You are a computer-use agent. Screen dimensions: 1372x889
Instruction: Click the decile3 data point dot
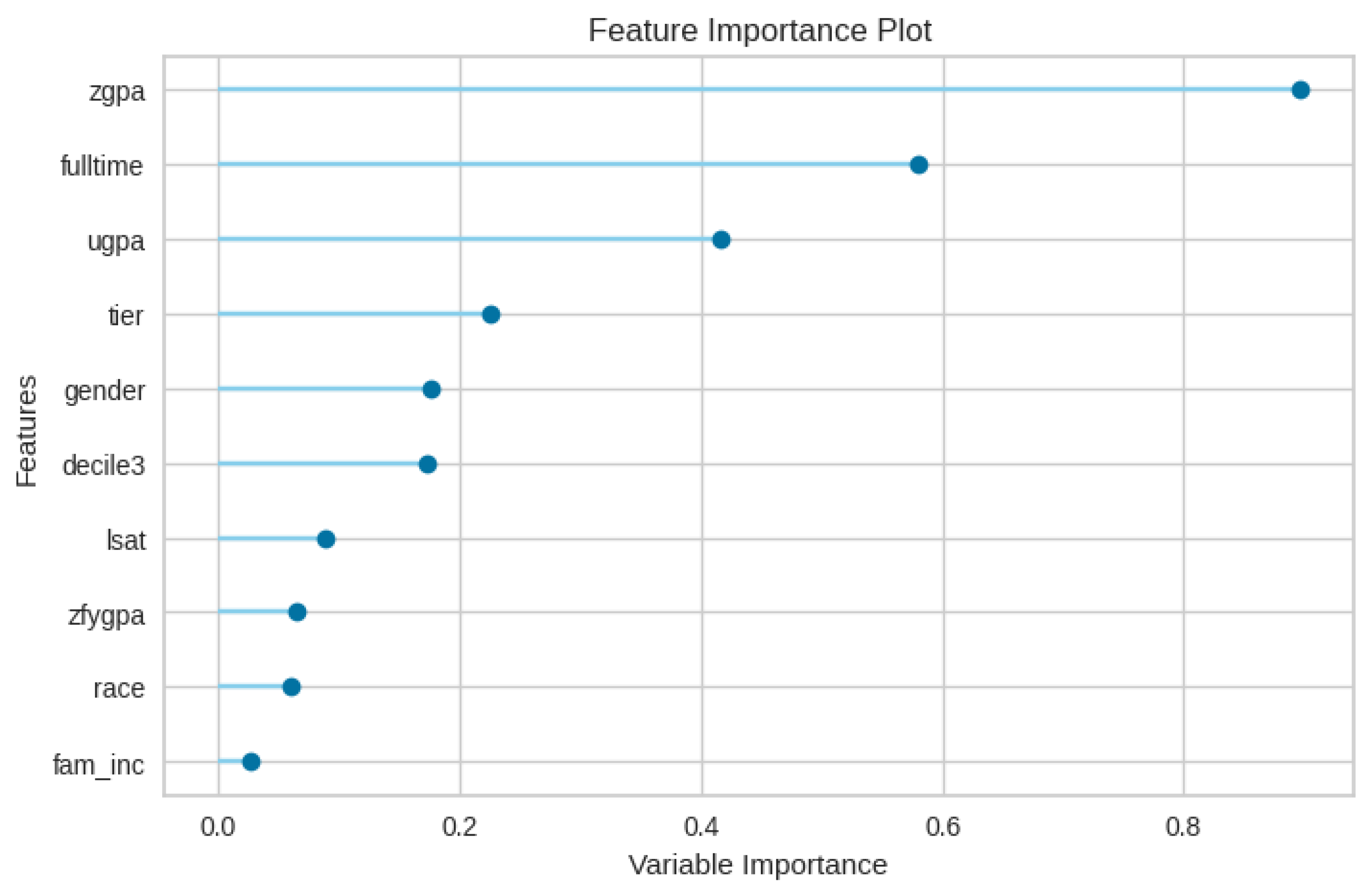[428, 464]
